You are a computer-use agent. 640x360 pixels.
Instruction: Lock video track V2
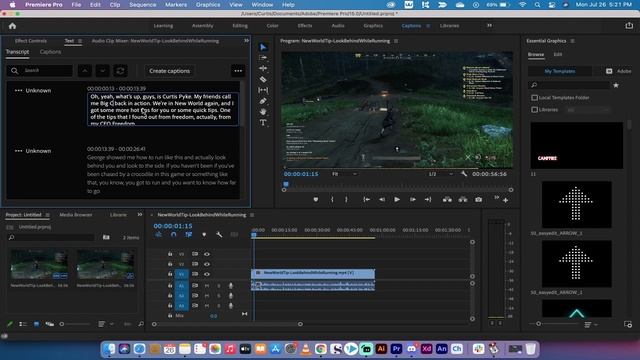[x=170, y=264]
